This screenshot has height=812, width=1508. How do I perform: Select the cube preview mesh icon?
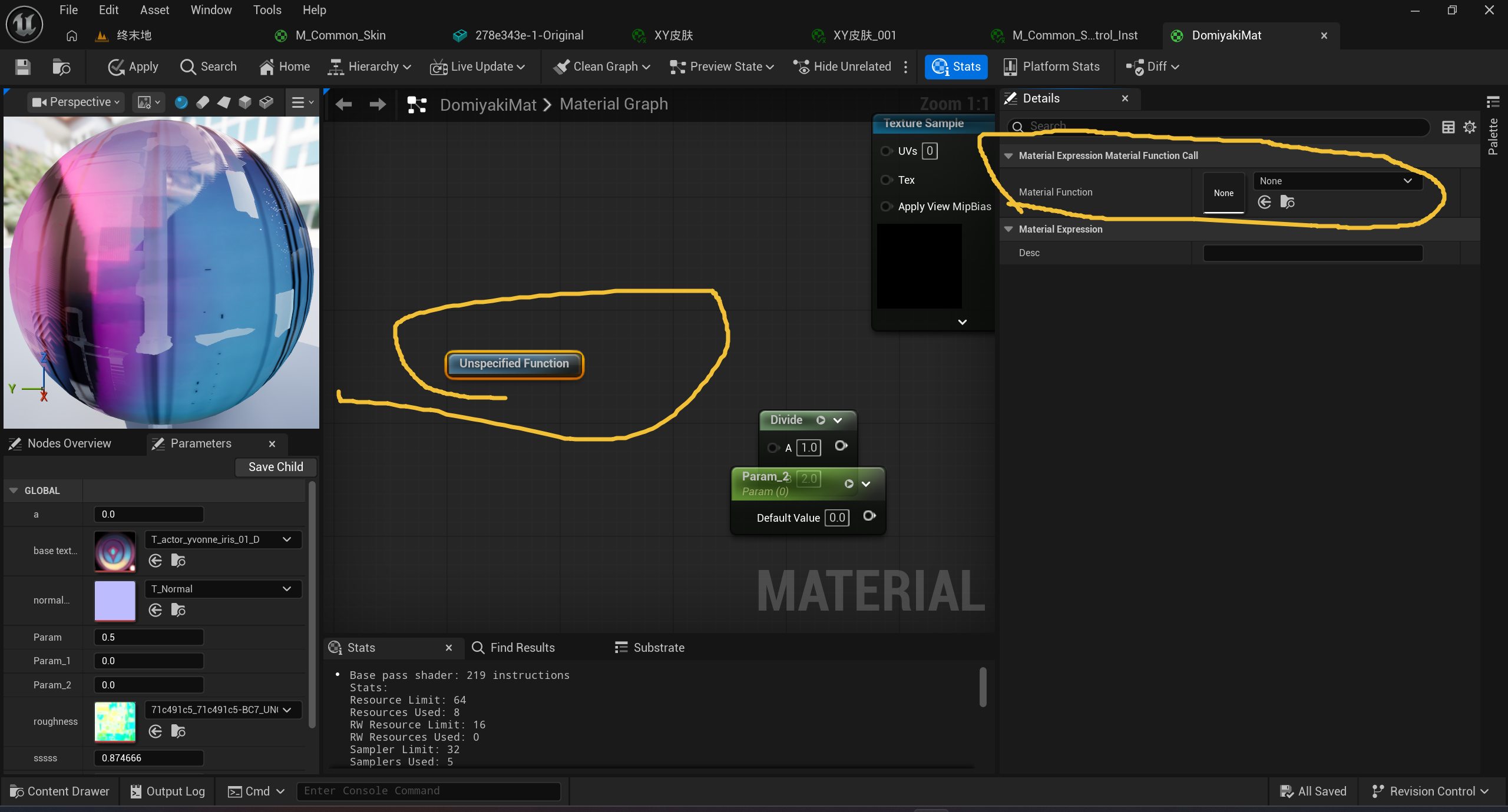tap(245, 102)
